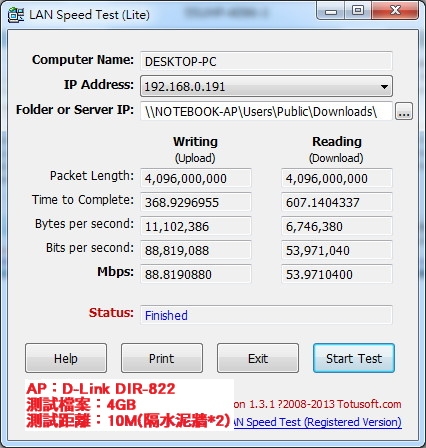Screen dimensions: 426x448
Task: Open the IP Address dropdown arrow
Action: pos(384,87)
